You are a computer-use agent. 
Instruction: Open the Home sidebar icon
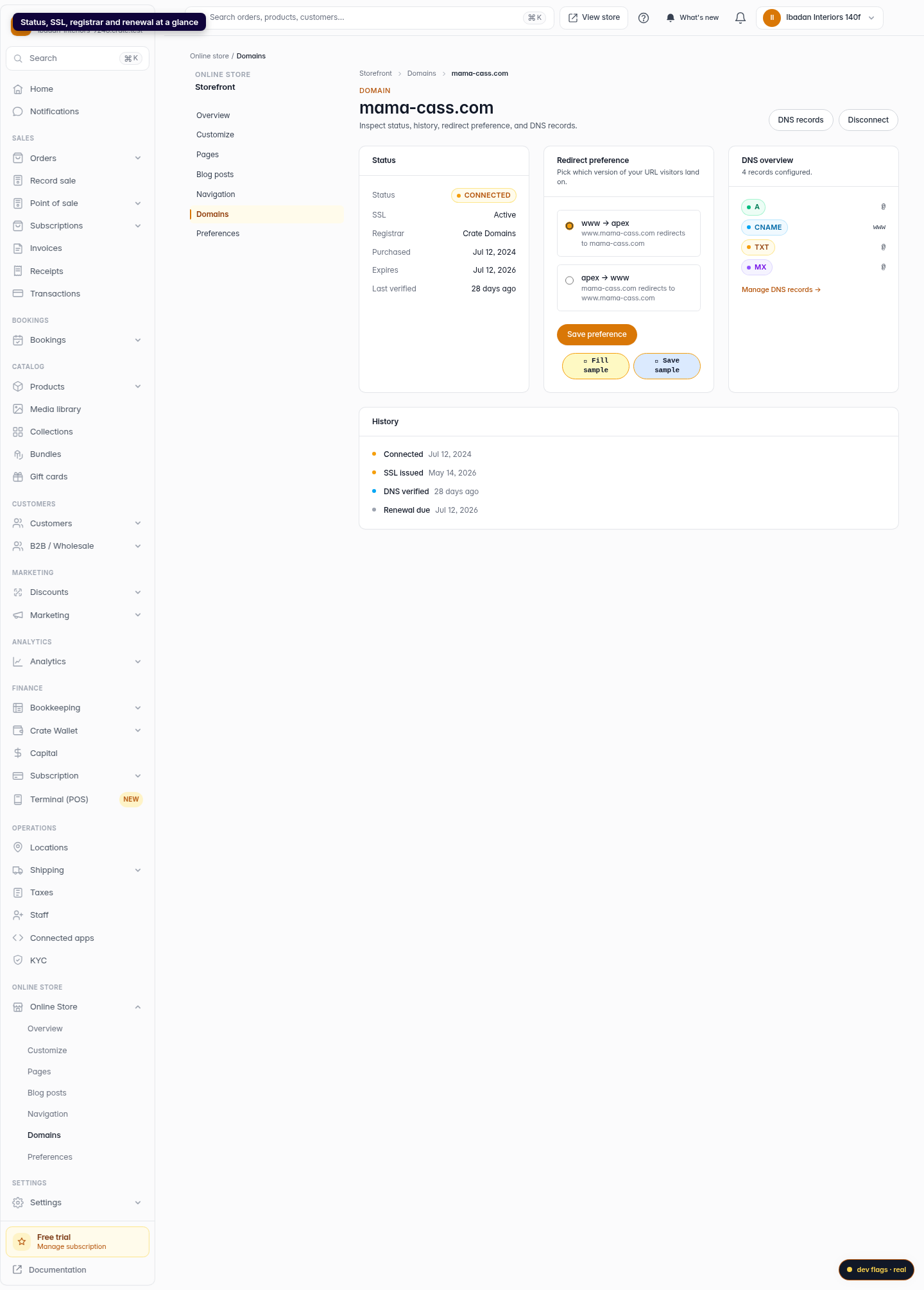(x=18, y=89)
